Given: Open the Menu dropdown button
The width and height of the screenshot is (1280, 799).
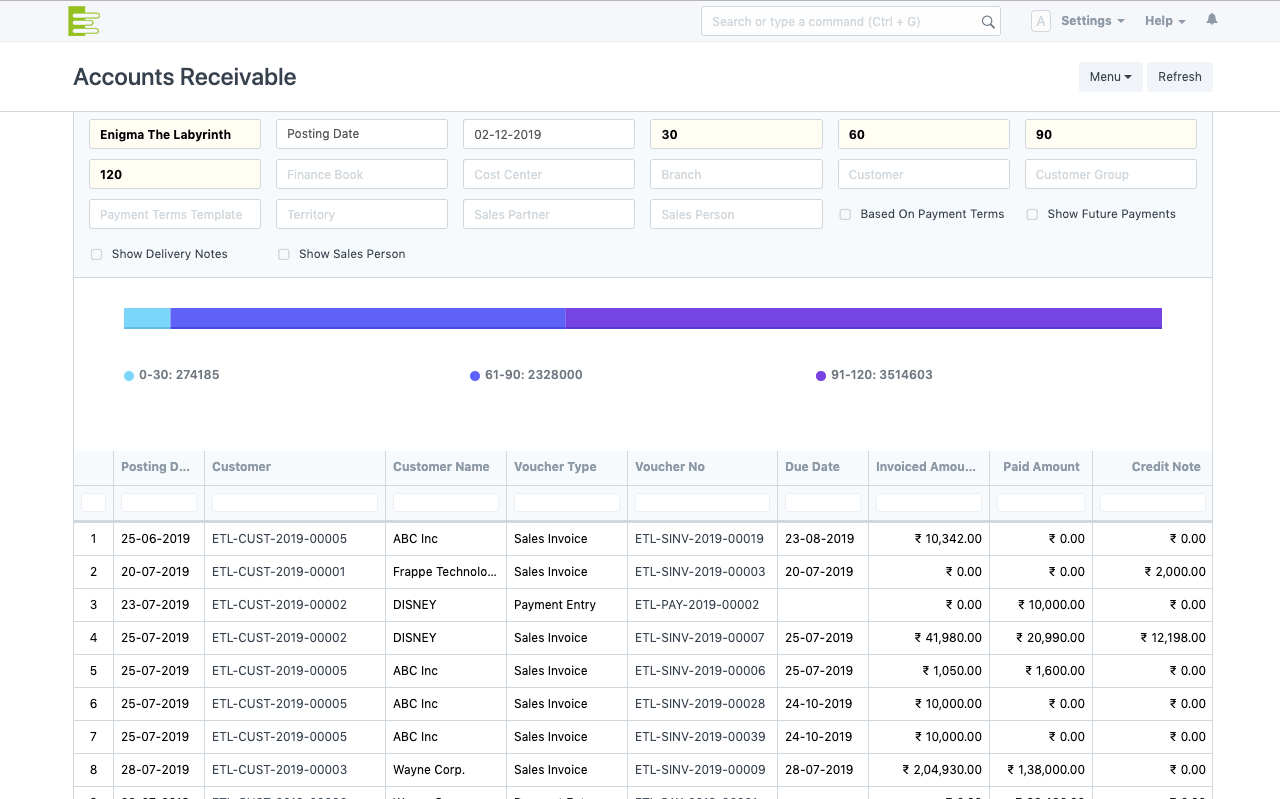Looking at the screenshot, I should pos(1110,77).
